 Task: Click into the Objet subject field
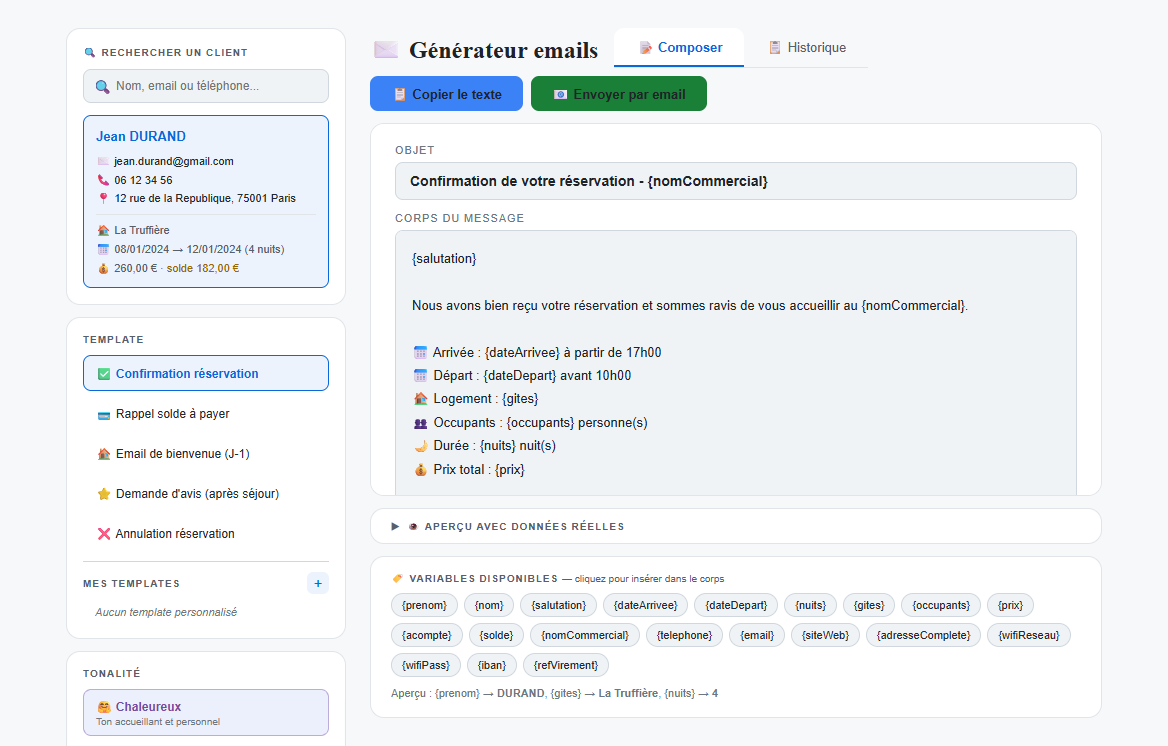tap(735, 181)
